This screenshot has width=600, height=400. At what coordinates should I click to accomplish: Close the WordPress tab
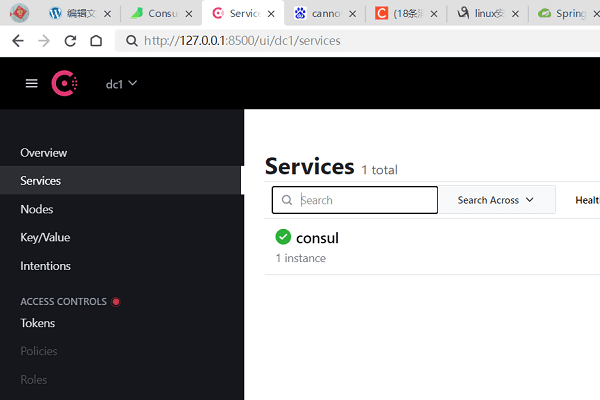(x=108, y=14)
